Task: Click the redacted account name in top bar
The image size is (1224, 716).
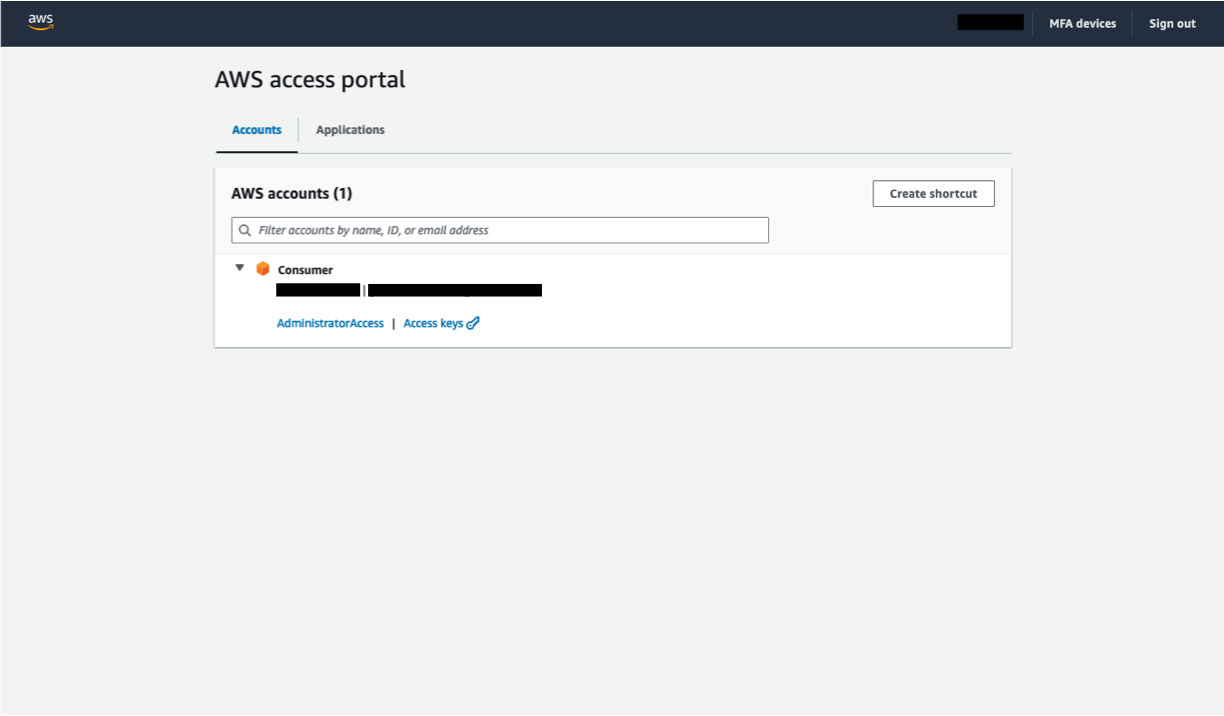Action: pos(990,21)
